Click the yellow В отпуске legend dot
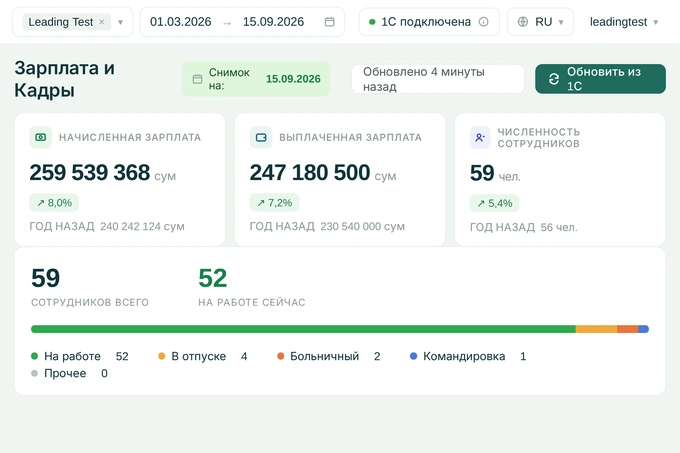Screen dimensions: 680x453 pyautogui.click(x=162, y=356)
